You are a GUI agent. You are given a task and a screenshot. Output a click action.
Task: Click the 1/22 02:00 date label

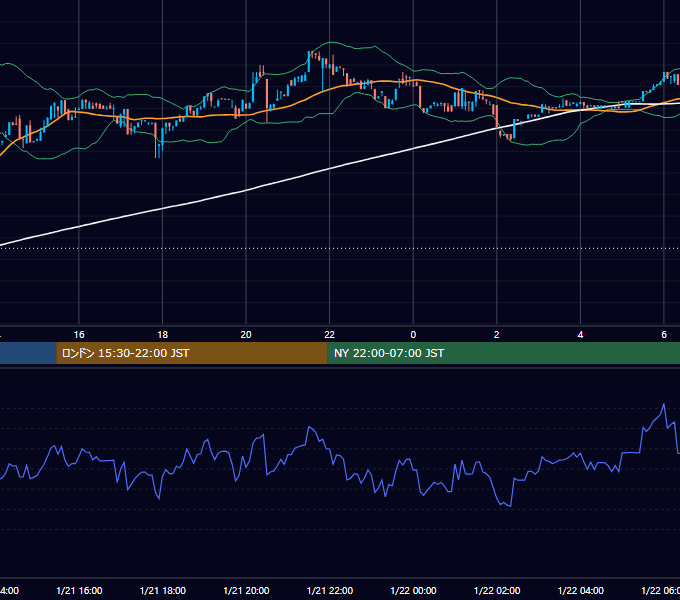(x=497, y=590)
